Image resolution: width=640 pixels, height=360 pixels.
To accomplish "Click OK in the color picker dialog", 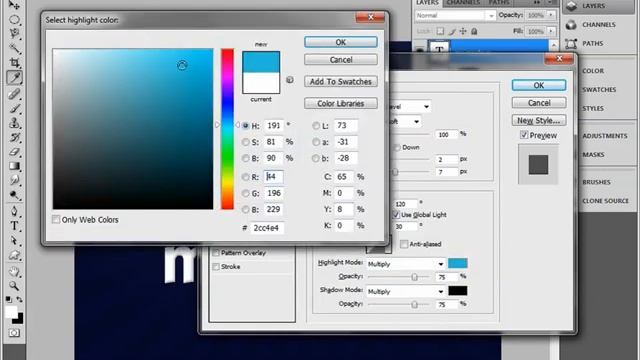I will point(341,42).
